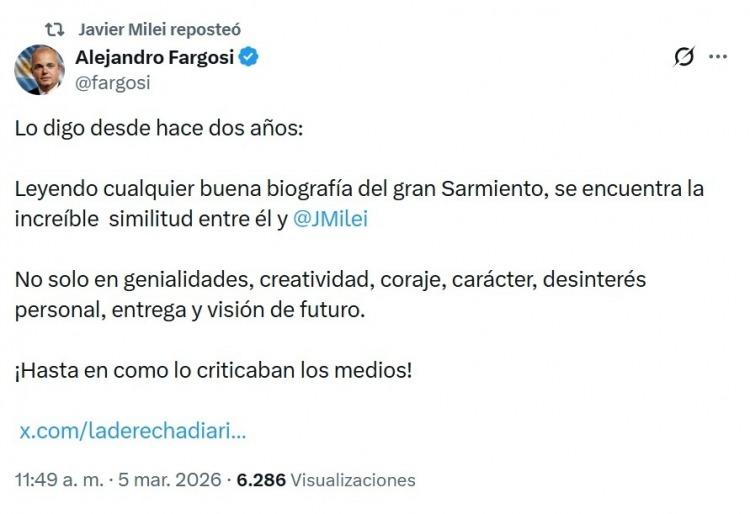Open Alejandro Fargosi's profile picture
Screen dimensions: 750x514
[x=39, y=70]
